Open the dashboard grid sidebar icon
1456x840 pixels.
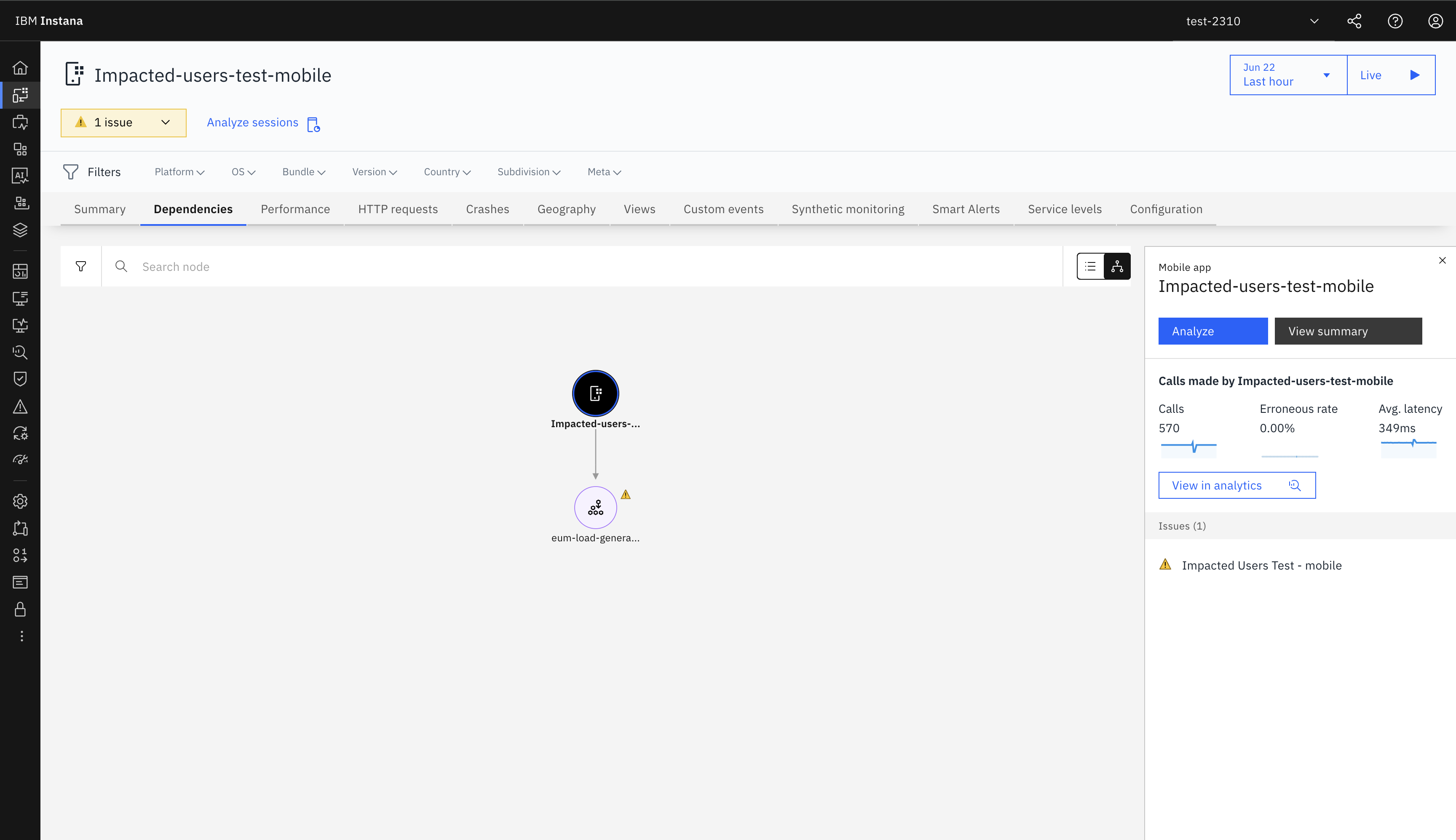click(x=20, y=271)
